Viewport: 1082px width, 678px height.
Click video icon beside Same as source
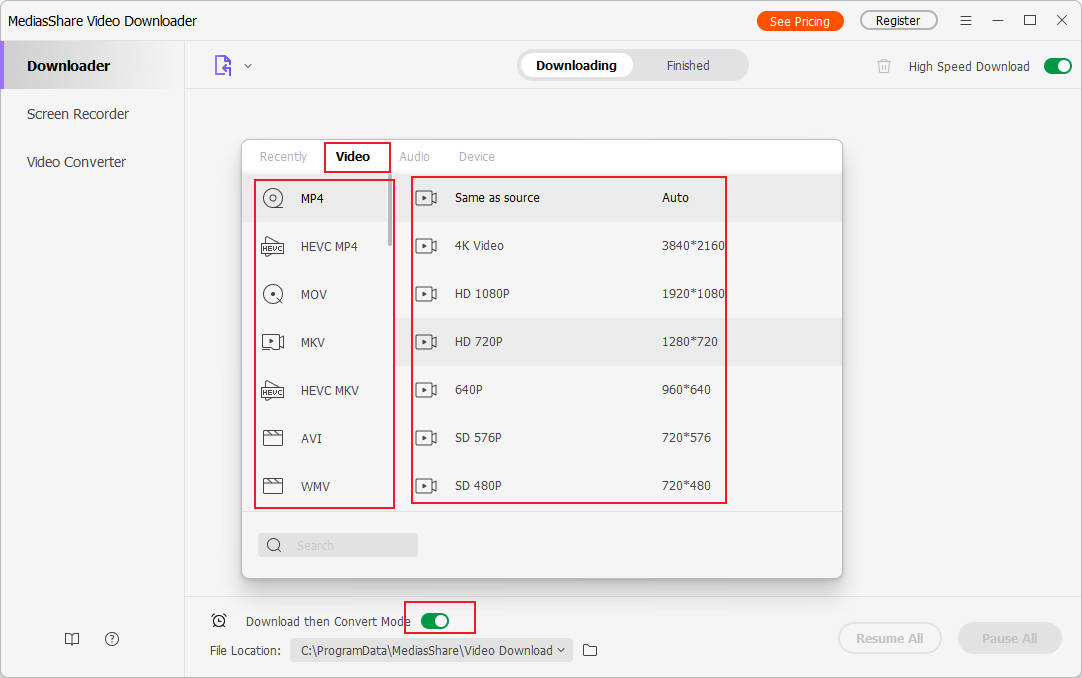[426, 198]
